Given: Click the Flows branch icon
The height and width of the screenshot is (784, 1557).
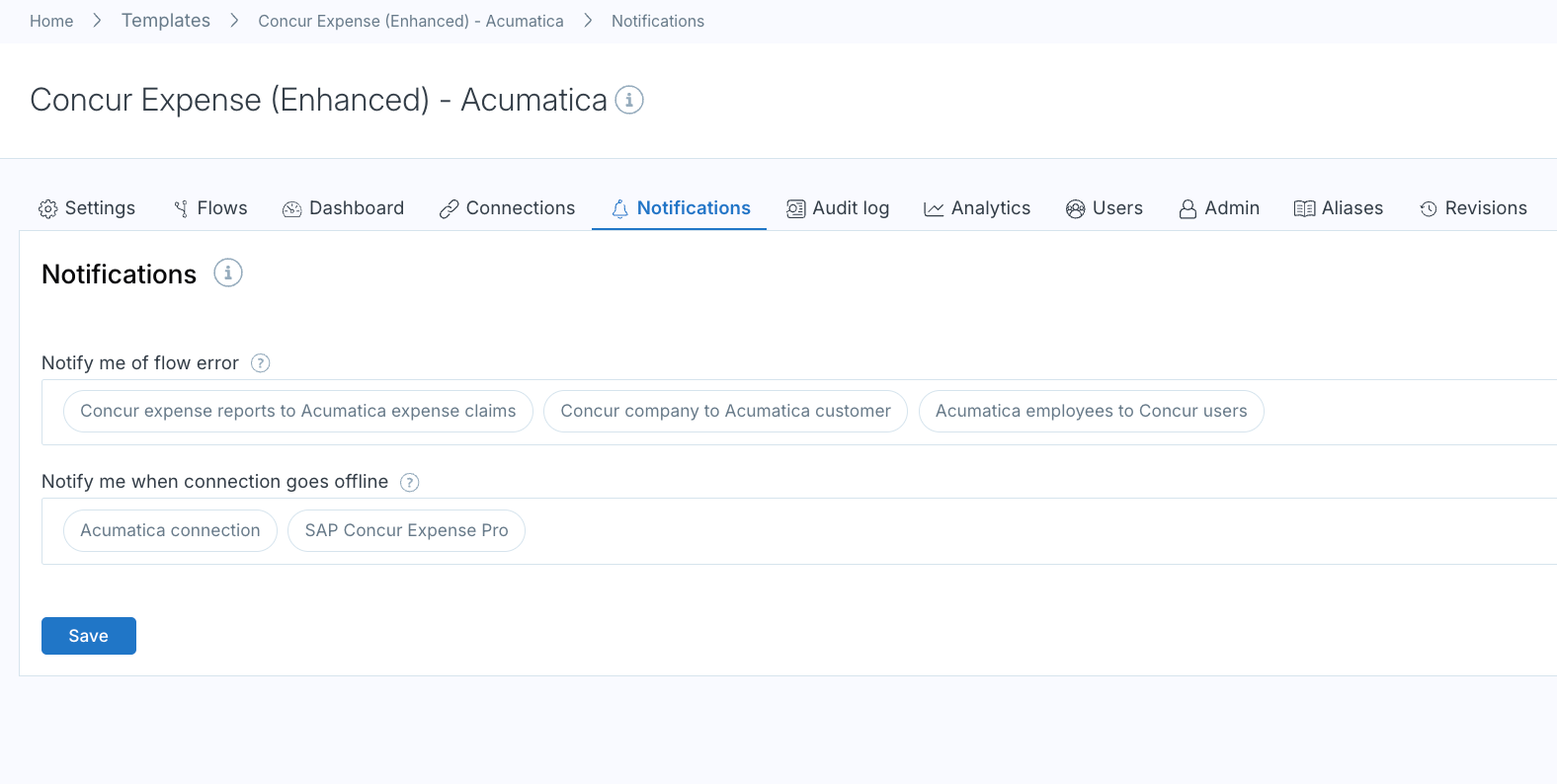Looking at the screenshot, I should coord(181,209).
